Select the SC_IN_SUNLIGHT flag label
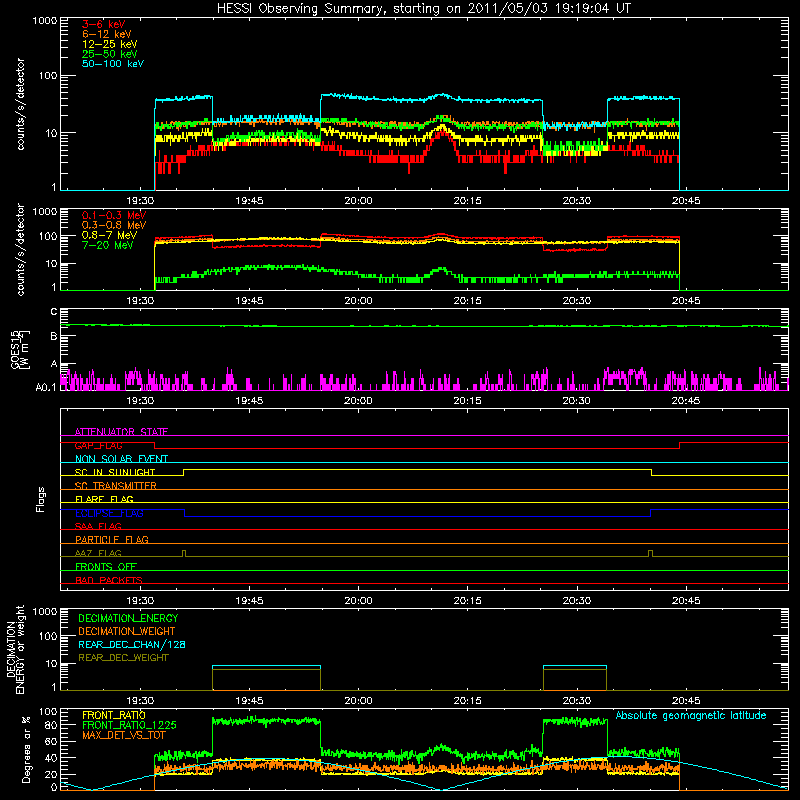Image resolution: width=800 pixels, height=800 pixels. (x=115, y=472)
